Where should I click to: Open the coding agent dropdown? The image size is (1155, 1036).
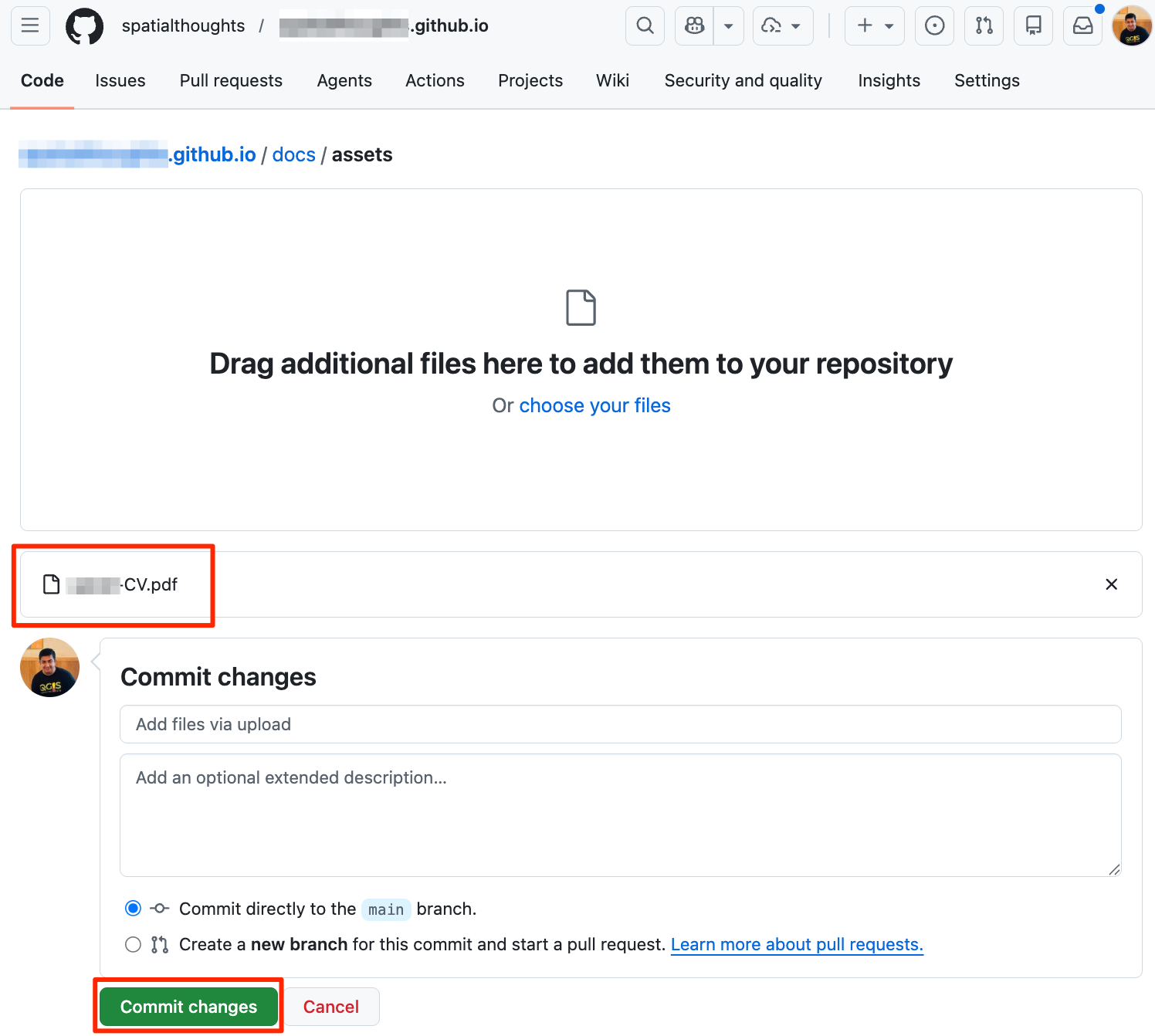point(781,26)
